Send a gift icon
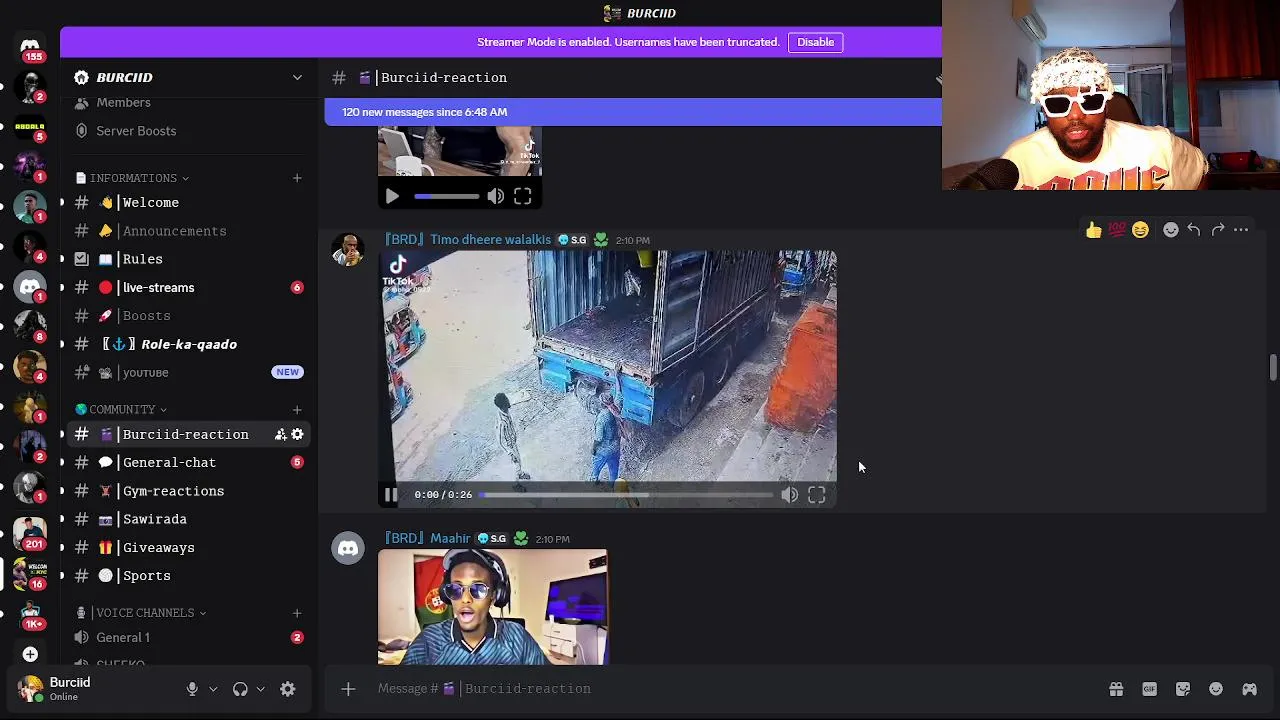 [x=1116, y=689]
